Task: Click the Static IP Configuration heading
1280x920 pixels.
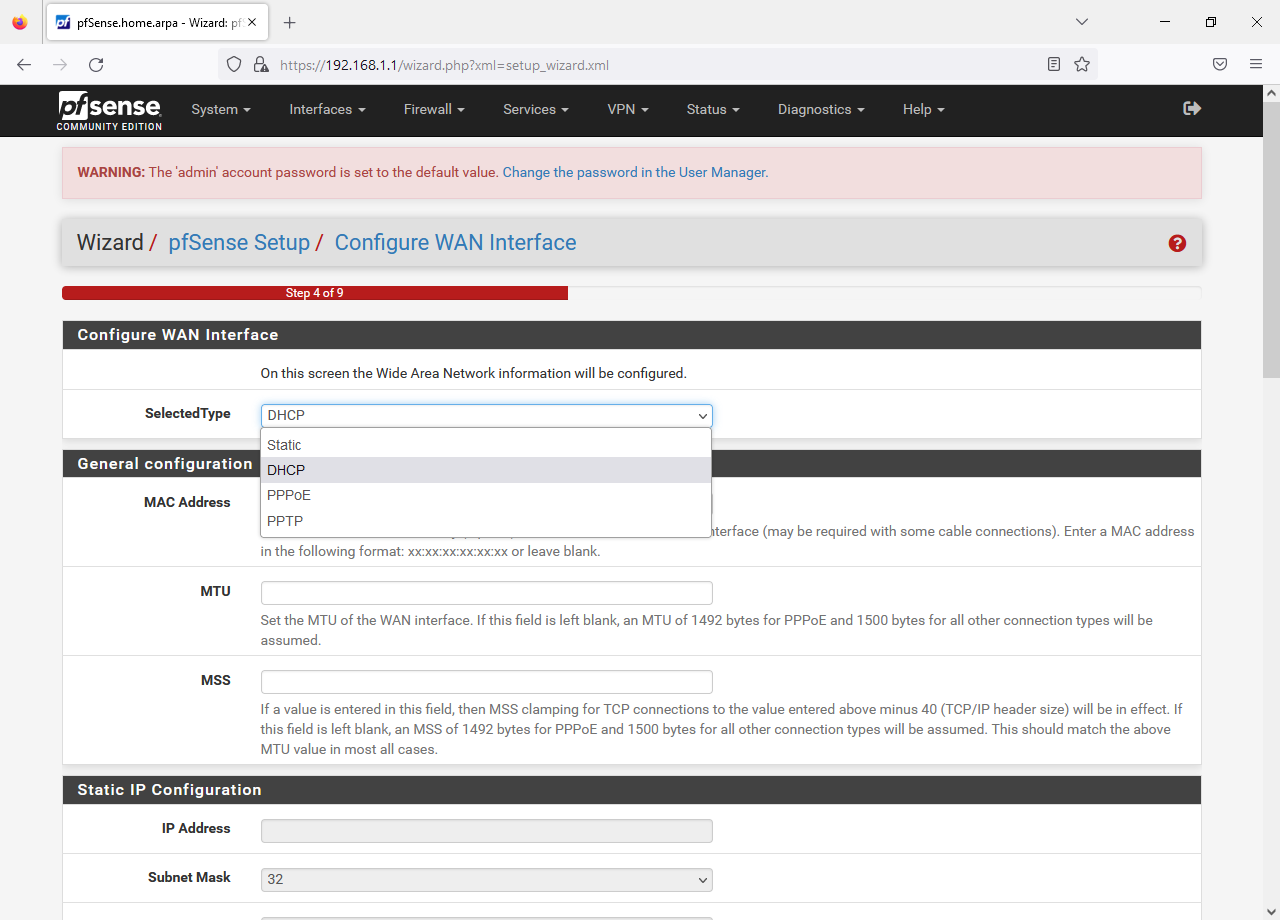Action: 169,790
